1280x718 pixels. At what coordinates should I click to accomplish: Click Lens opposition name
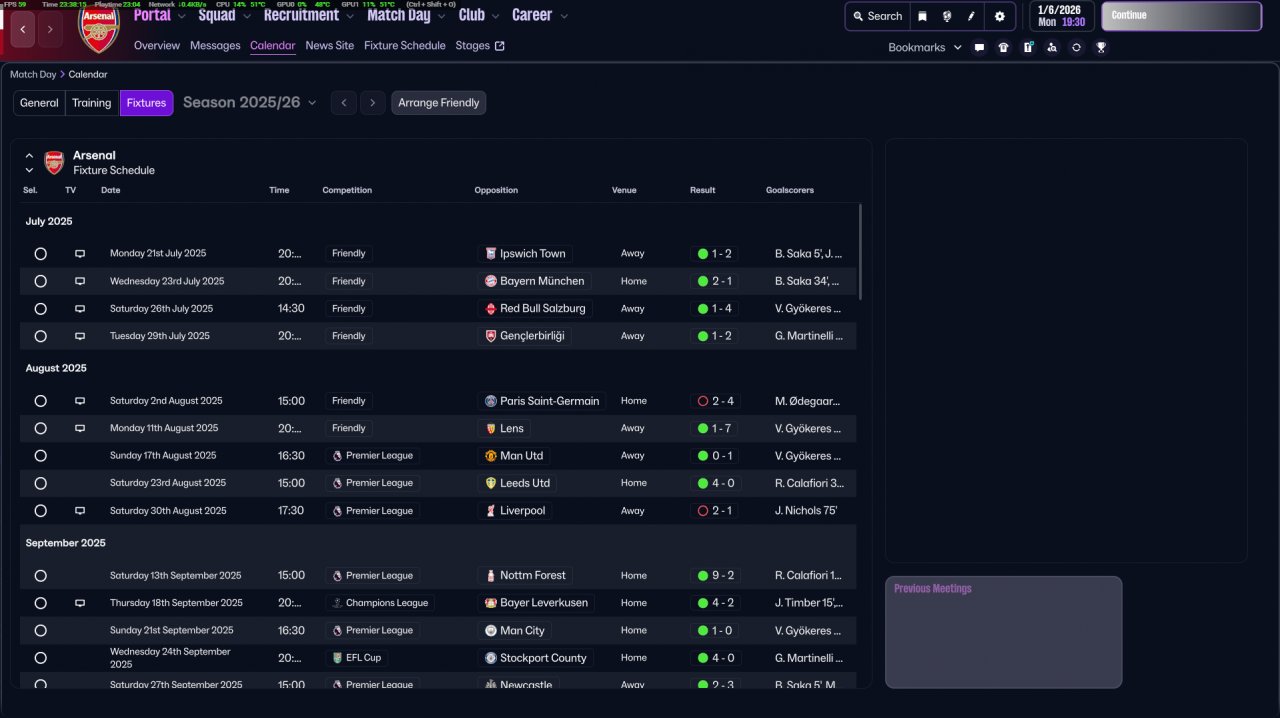click(x=511, y=429)
